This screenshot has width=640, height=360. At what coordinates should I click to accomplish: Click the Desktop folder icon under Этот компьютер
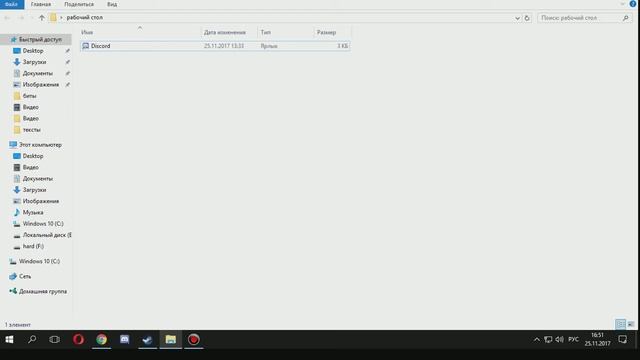17,156
